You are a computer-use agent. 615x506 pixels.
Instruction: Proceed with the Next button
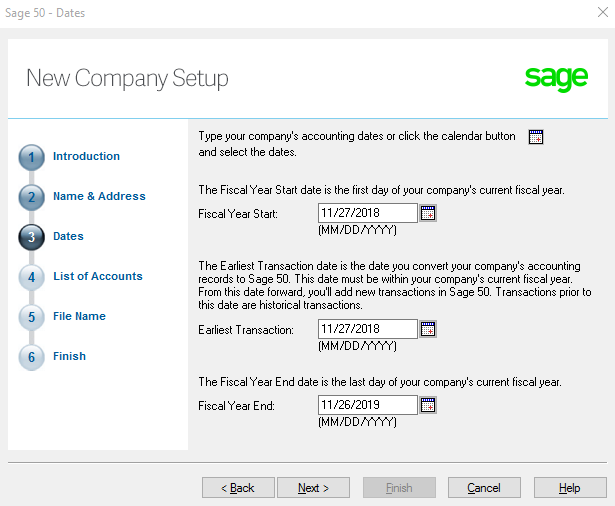pyautogui.click(x=313, y=488)
